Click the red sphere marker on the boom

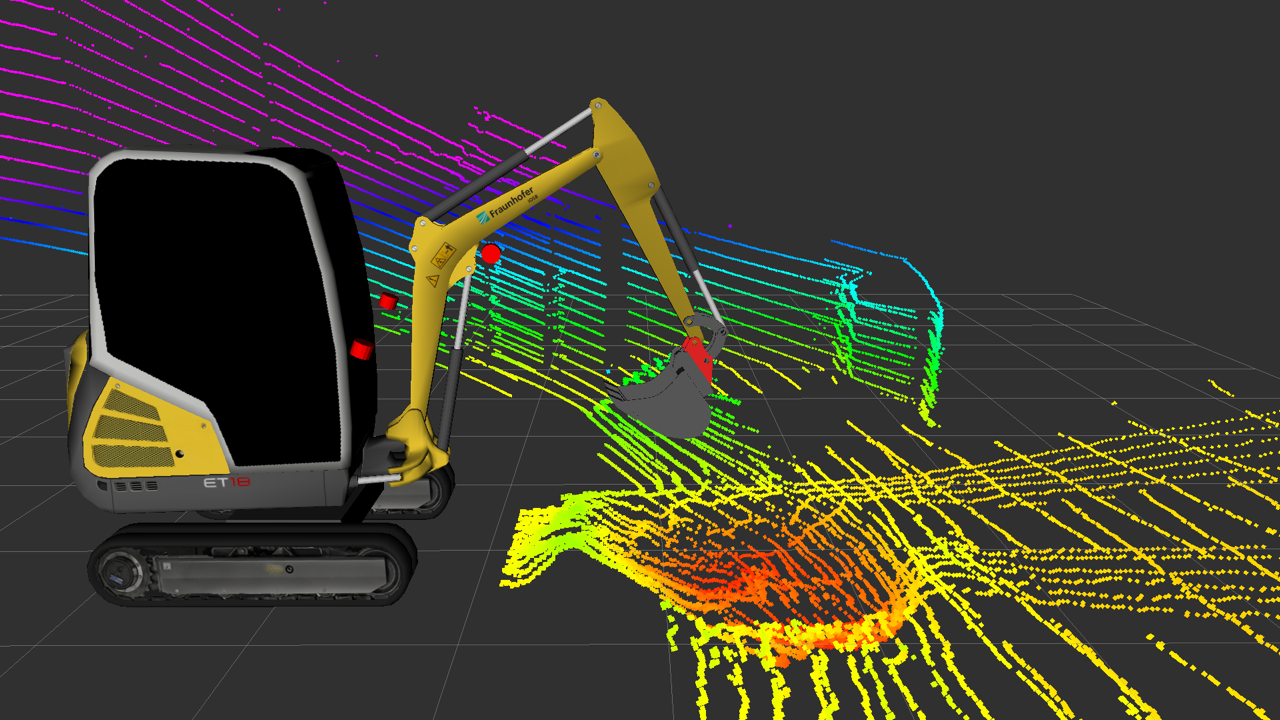491,254
